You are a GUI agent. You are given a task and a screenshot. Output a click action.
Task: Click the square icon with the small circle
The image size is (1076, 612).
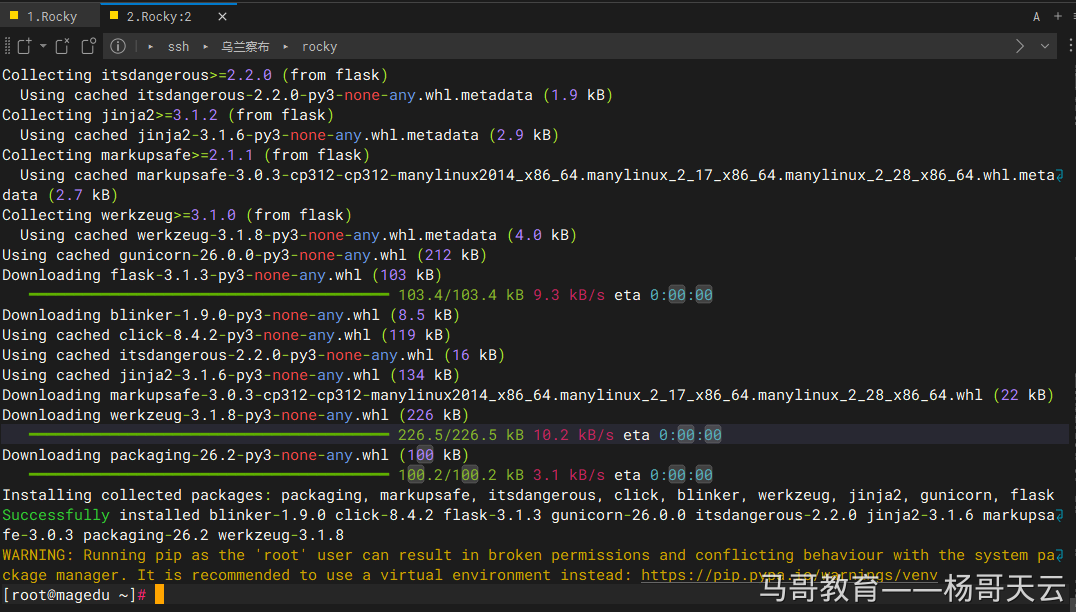coord(89,46)
